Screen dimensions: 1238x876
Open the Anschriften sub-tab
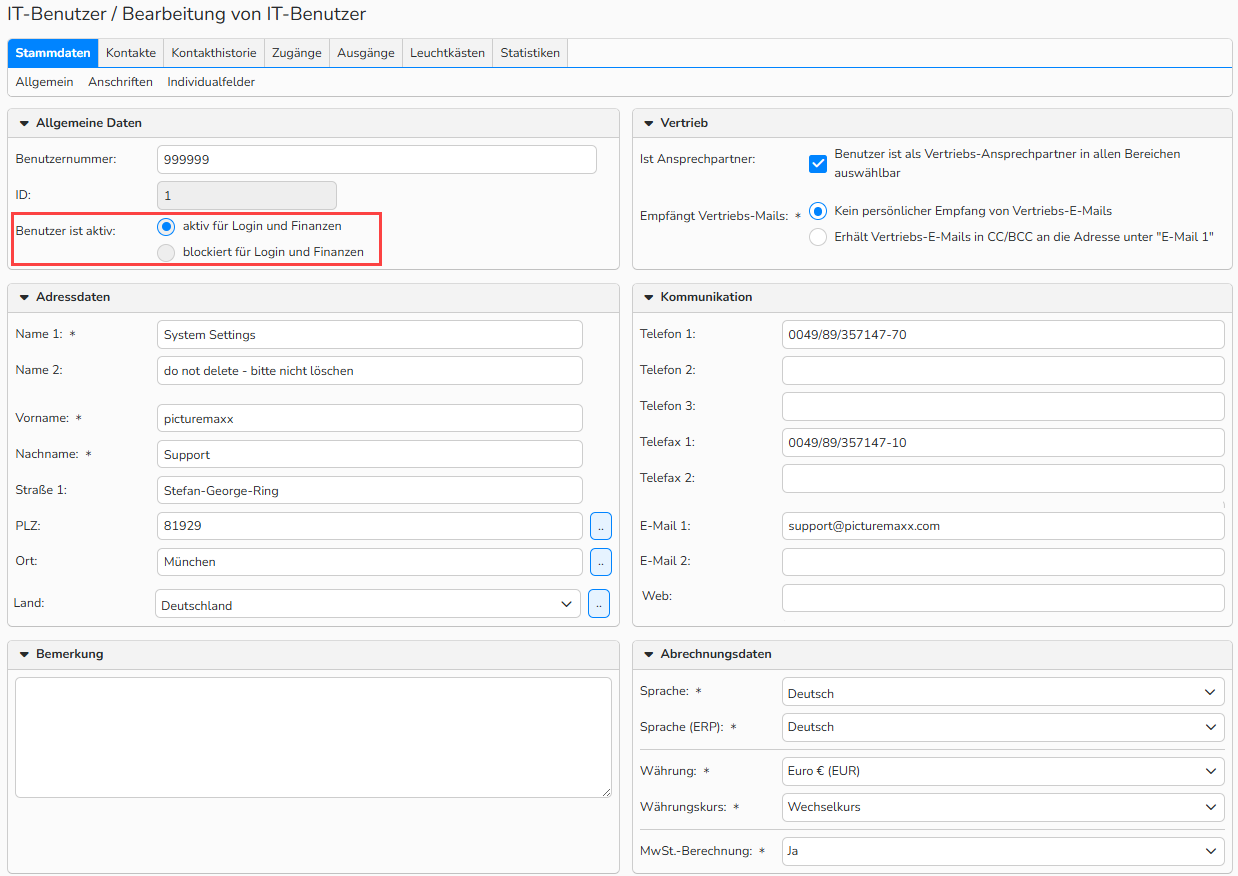coord(120,82)
